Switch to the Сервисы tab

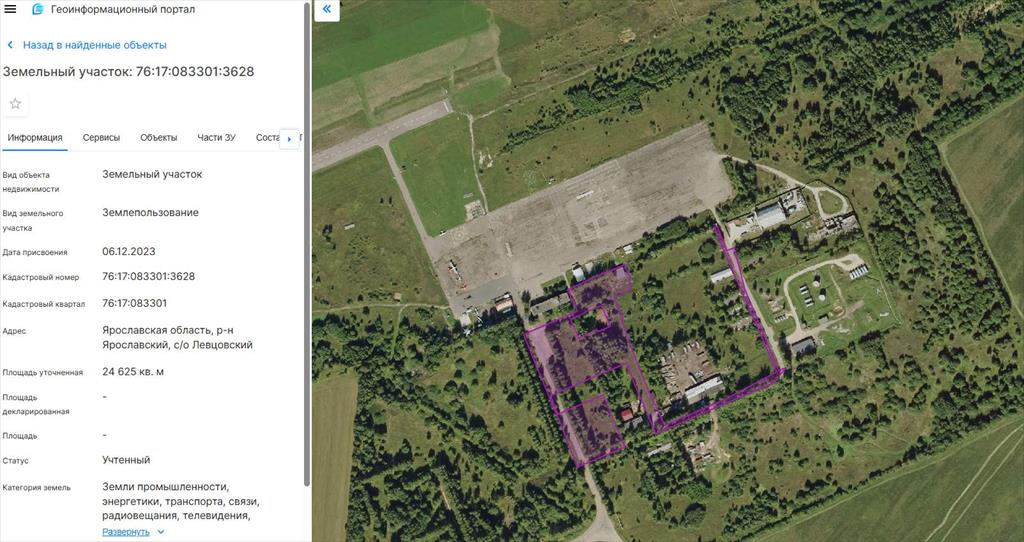point(101,138)
